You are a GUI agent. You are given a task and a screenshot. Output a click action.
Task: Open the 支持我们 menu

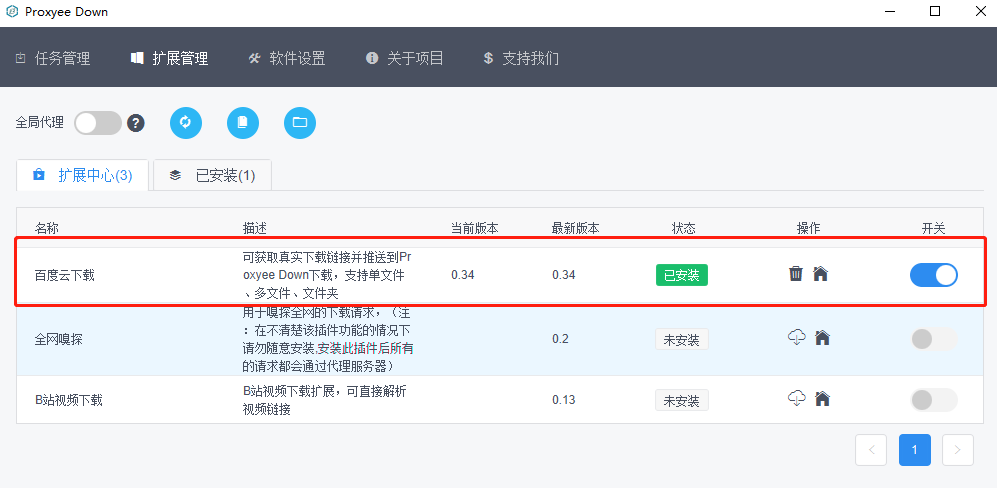pyautogui.click(x=521, y=59)
